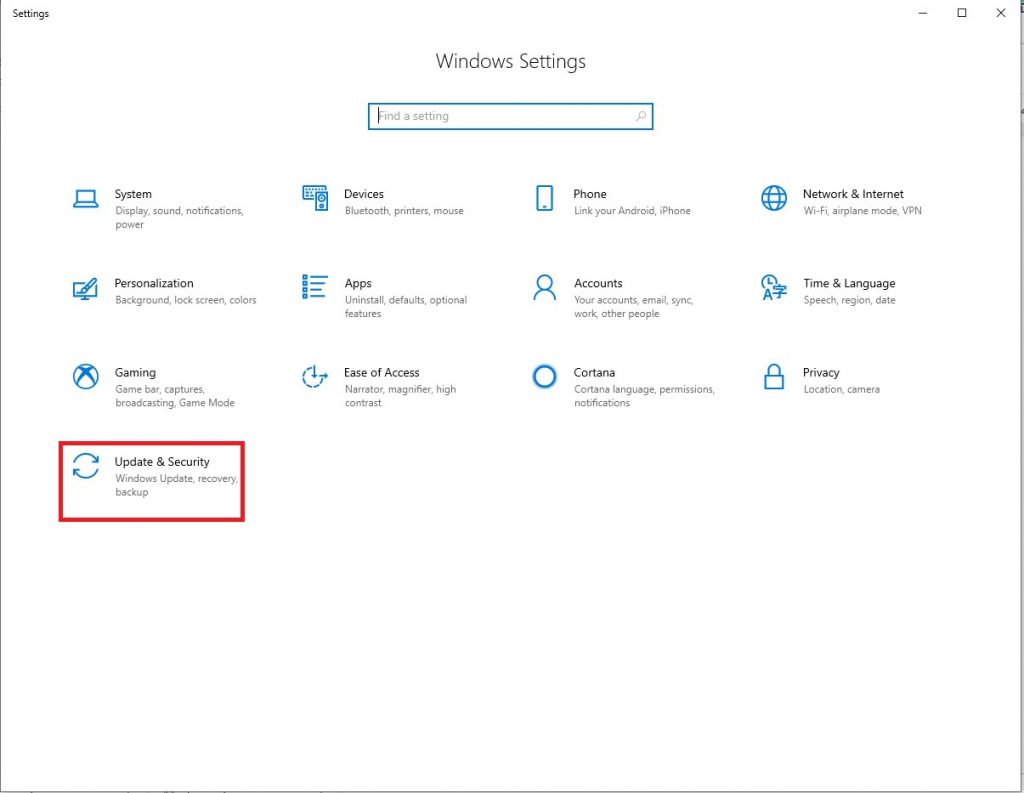Viewport: 1024px width, 793px height.
Task: Focus the Find a setting search box
Action: pyautogui.click(x=510, y=116)
